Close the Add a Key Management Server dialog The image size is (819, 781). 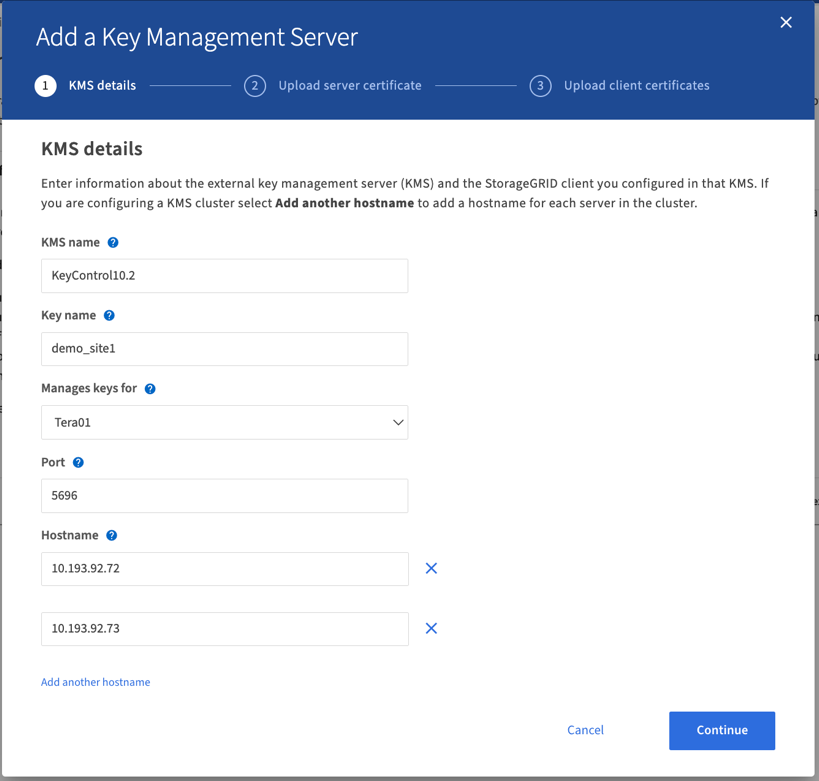point(786,23)
